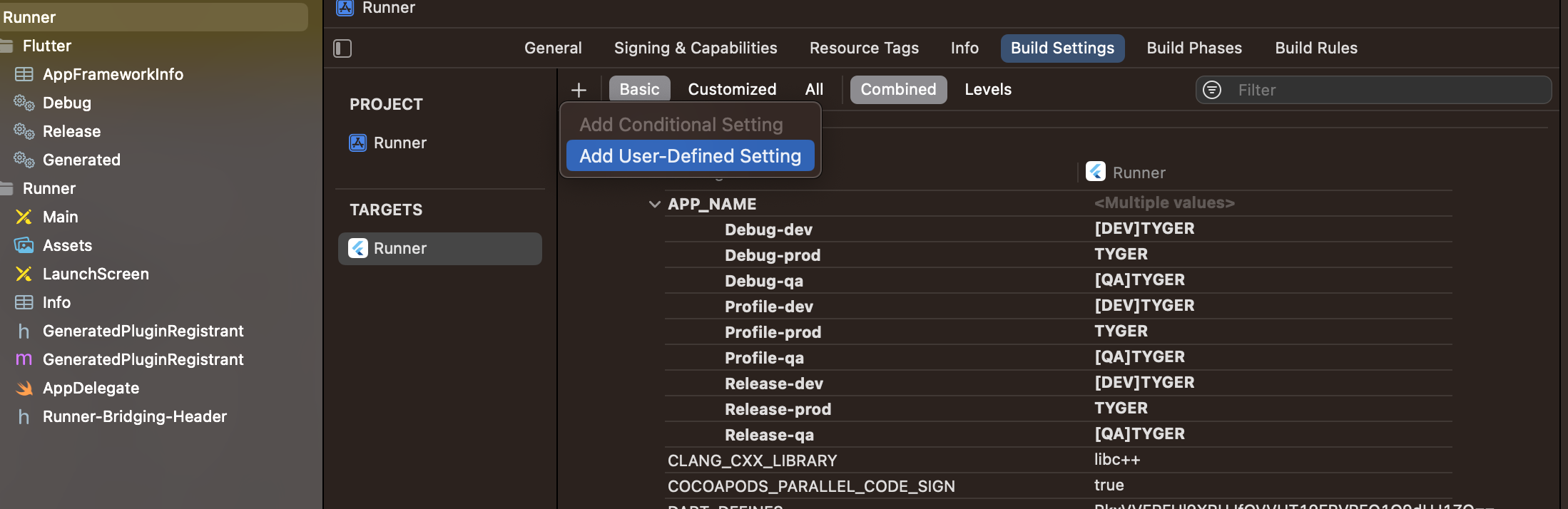Open the General tab
This screenshot has width=1568, height=509.
[553, 48]
